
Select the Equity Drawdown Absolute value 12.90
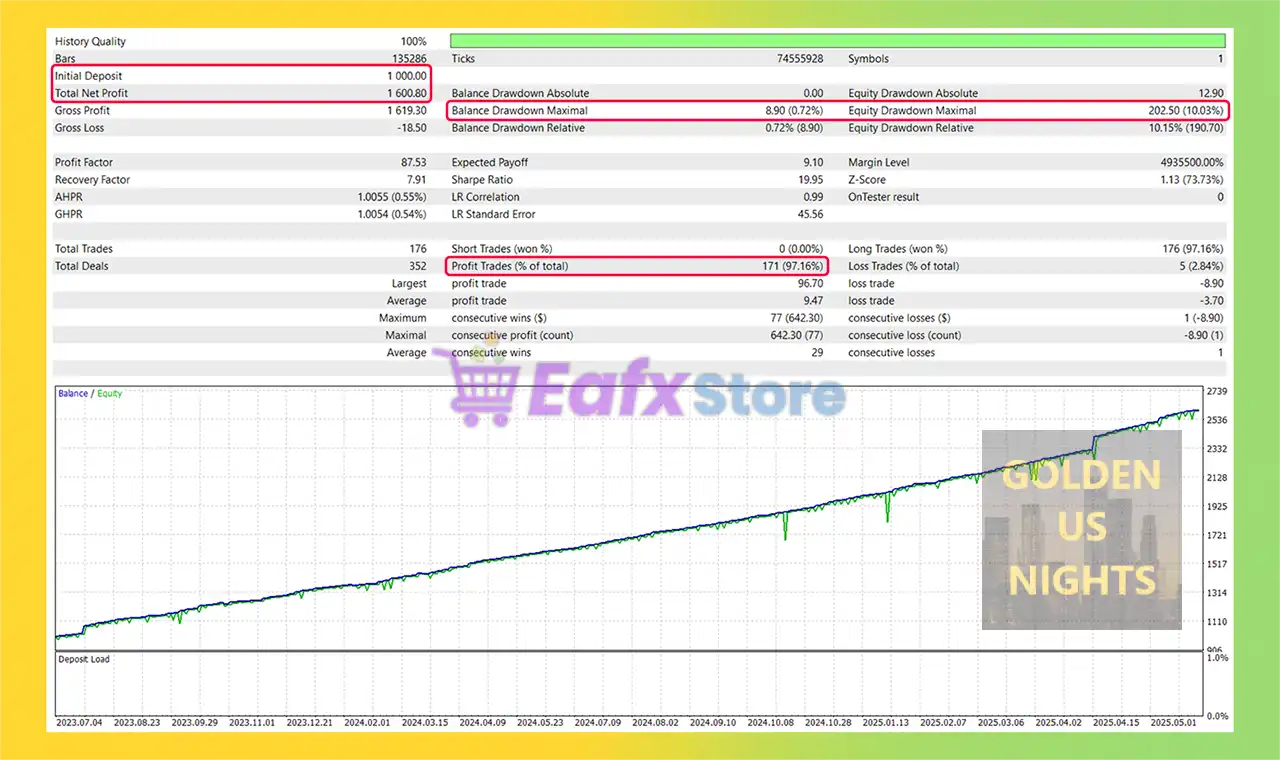[x=1209, y=93]
